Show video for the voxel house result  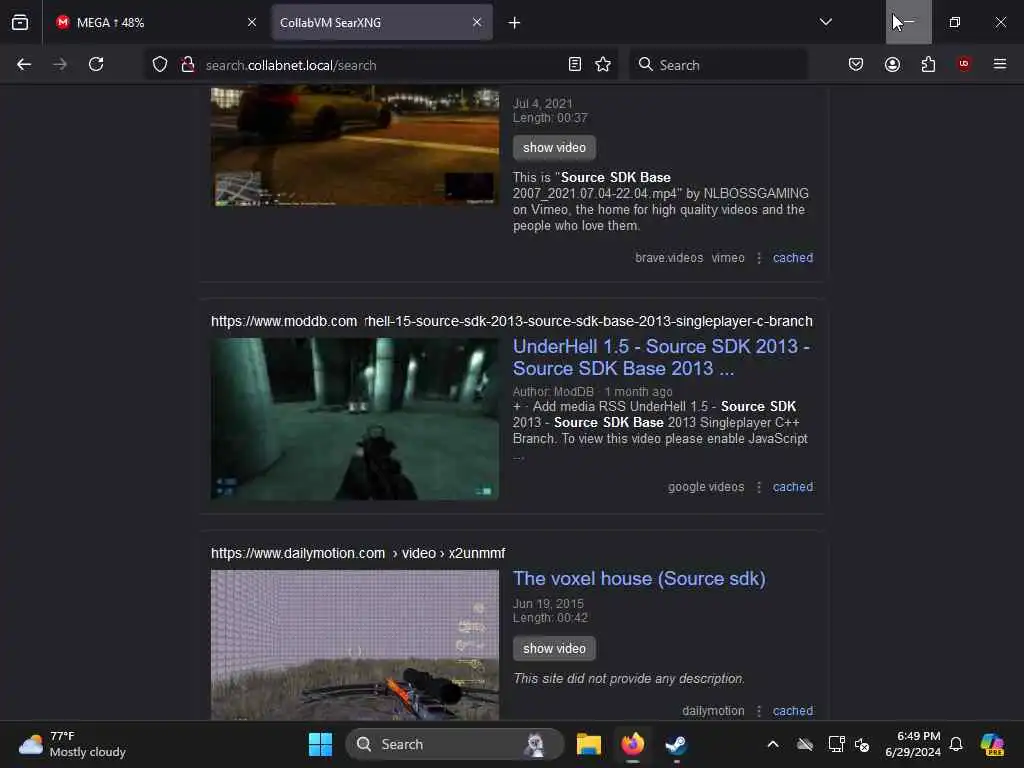click(554, 648)
